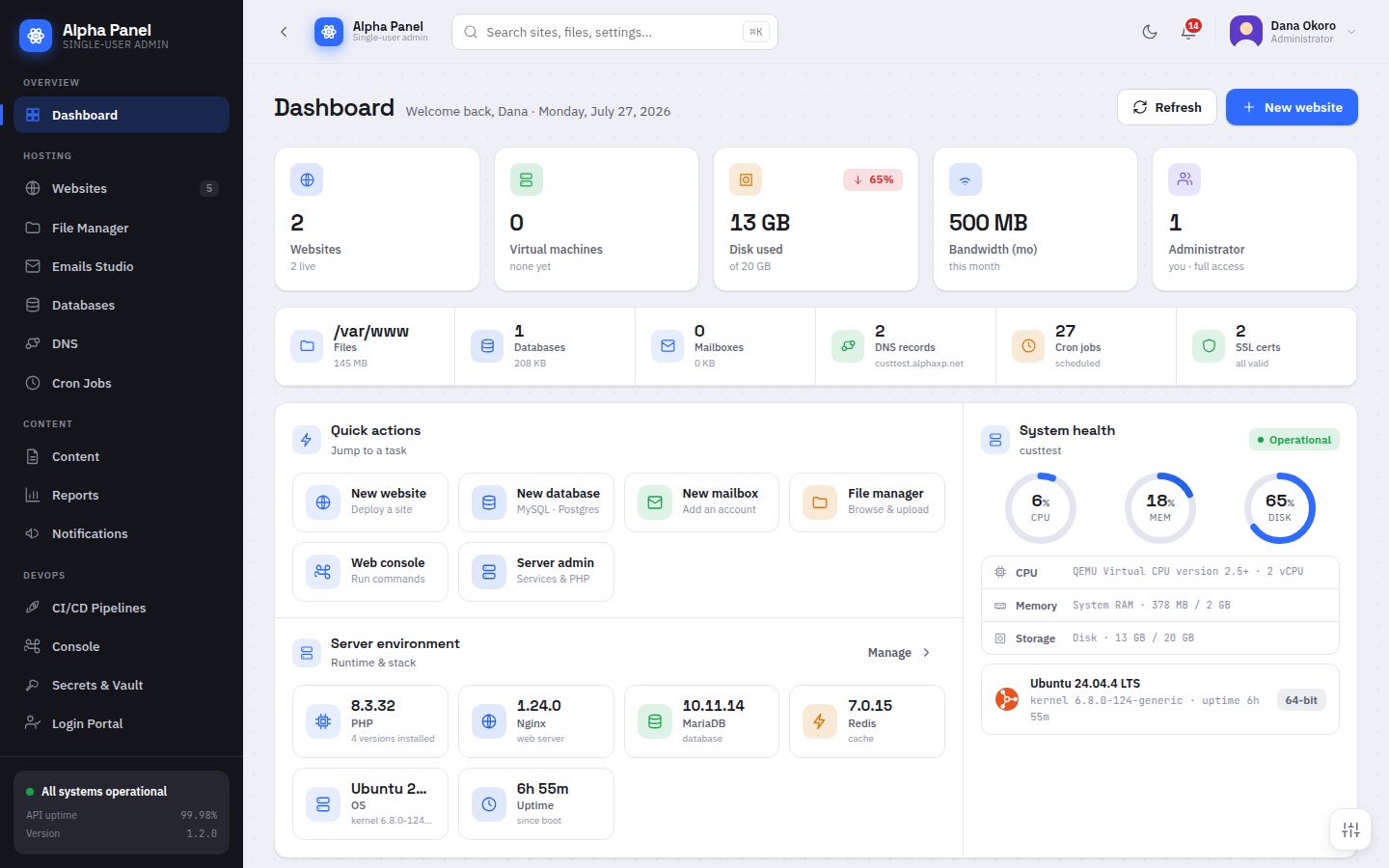Click the CPU 6% gauge
1389x868 pixels.
click(x=1041, y=508)
